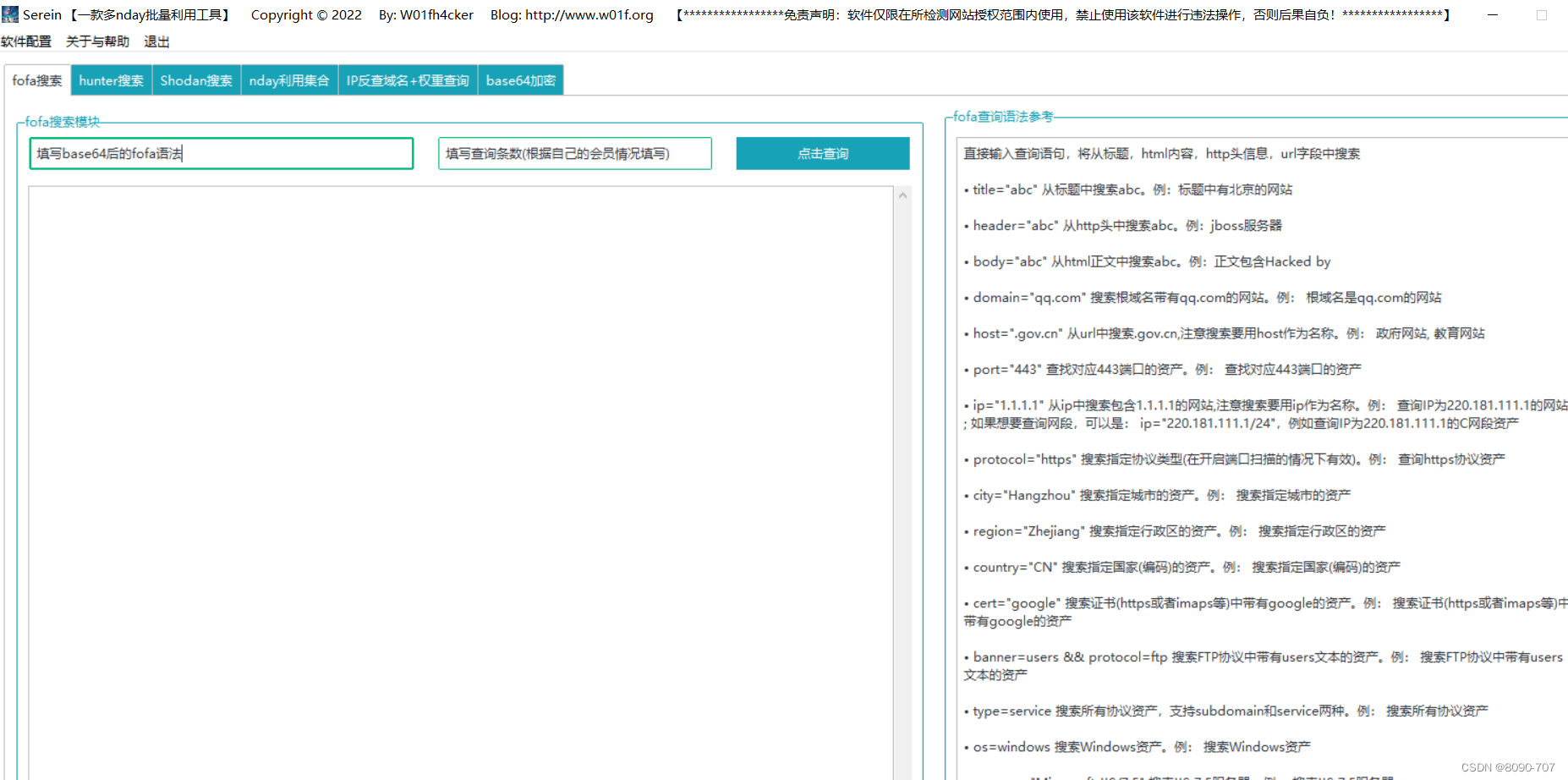The width and height of the screenshot is (1568, 780).
Task: Click the 直接输入查询语句 intro line
Action: point(1162,153)
